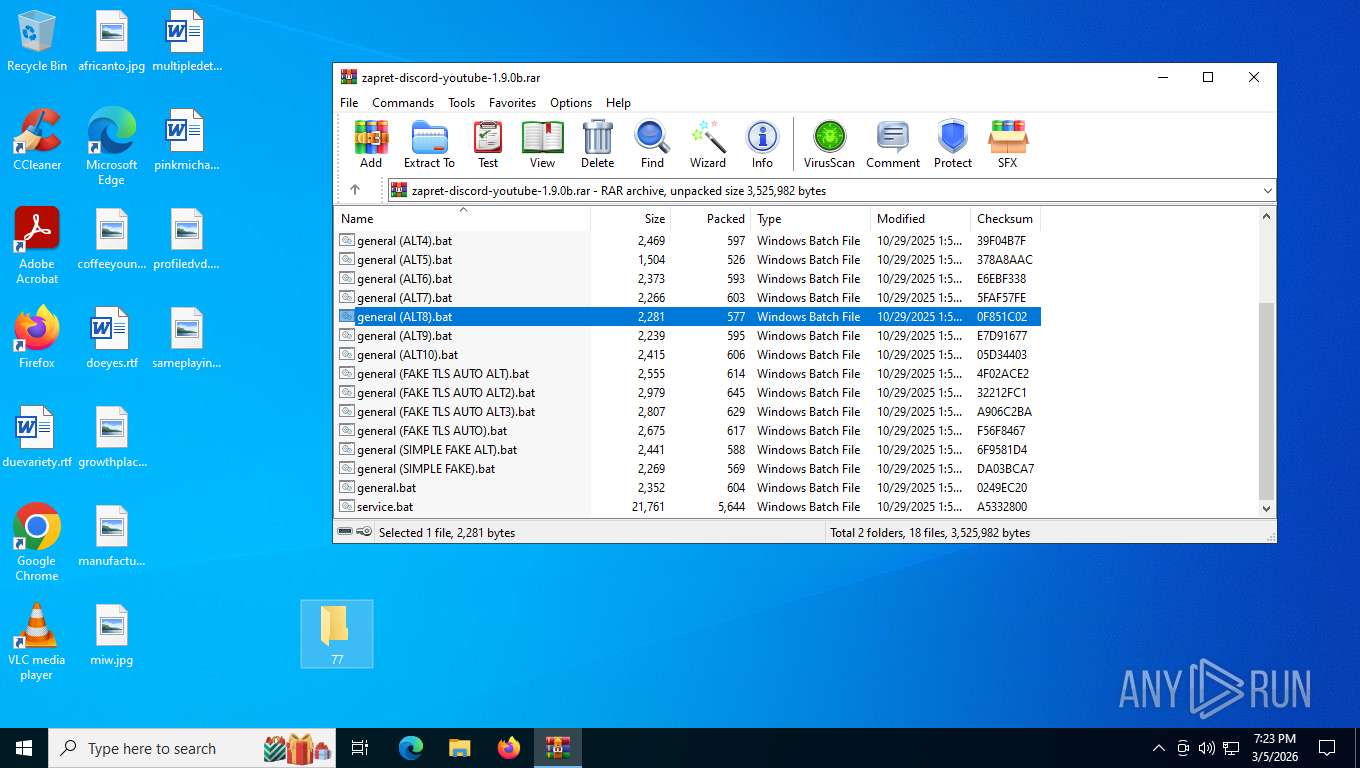
Task: Sort the list by Name column
Action: [462, 219]
